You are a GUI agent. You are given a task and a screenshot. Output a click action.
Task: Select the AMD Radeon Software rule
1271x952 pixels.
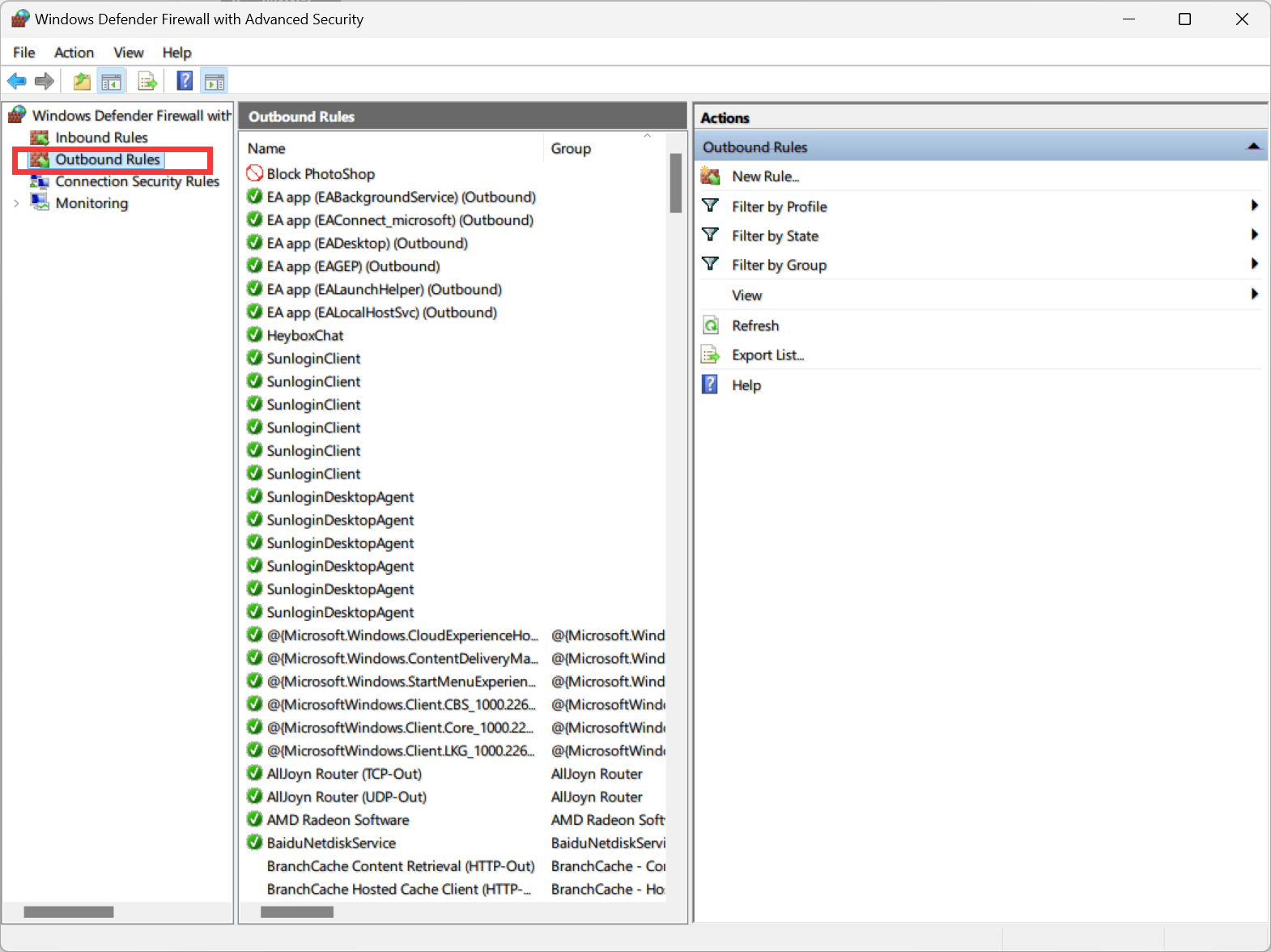pos(338,820)
